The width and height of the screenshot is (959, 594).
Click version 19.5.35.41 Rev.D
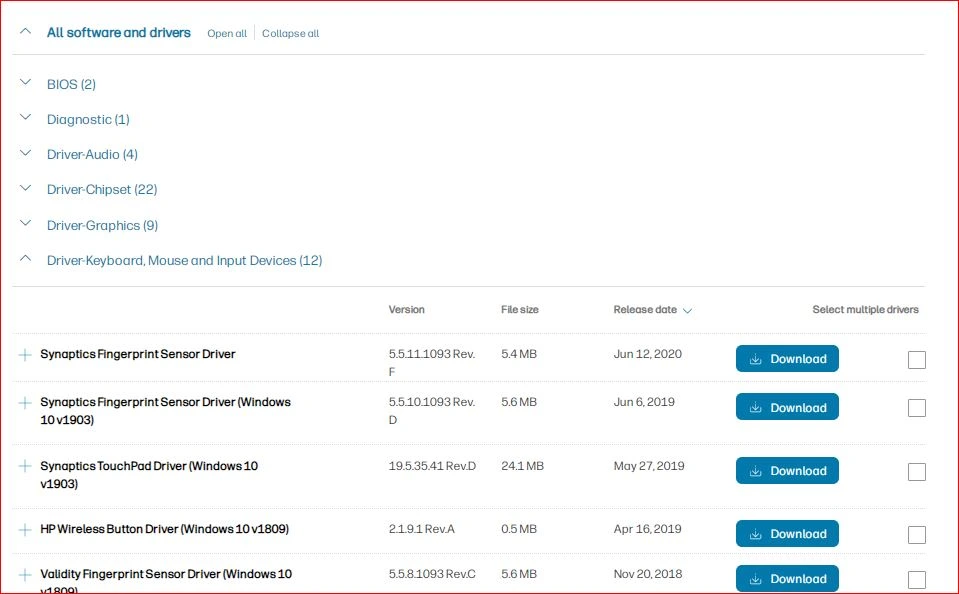(432, 466)
